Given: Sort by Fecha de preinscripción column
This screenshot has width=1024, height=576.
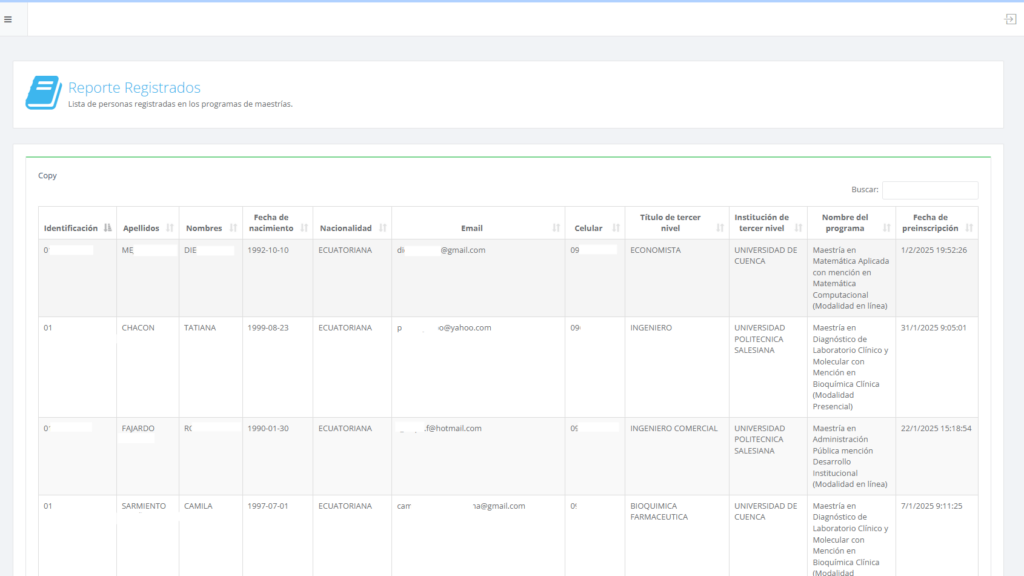Looking at the screenshot, I should (x=968, y=228).
